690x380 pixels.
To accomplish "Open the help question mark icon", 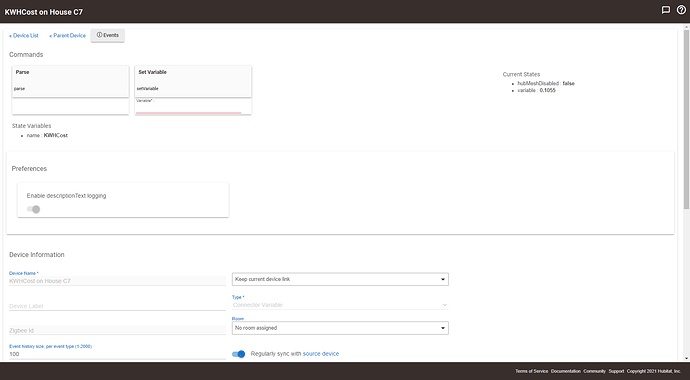I will (681, 10).
